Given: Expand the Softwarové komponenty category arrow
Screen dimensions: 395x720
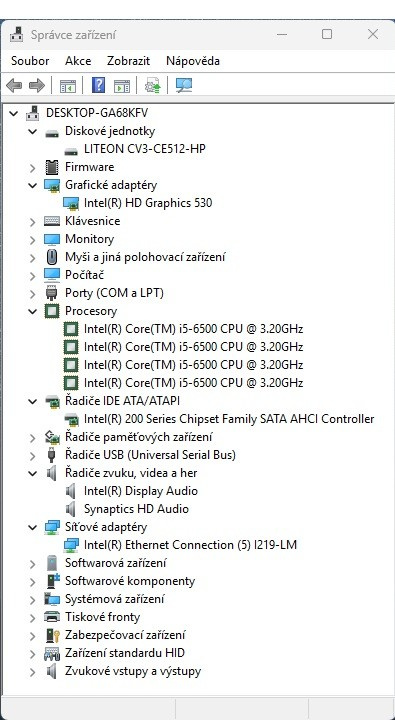Looking at the screenshot, I should pos(33,582).
